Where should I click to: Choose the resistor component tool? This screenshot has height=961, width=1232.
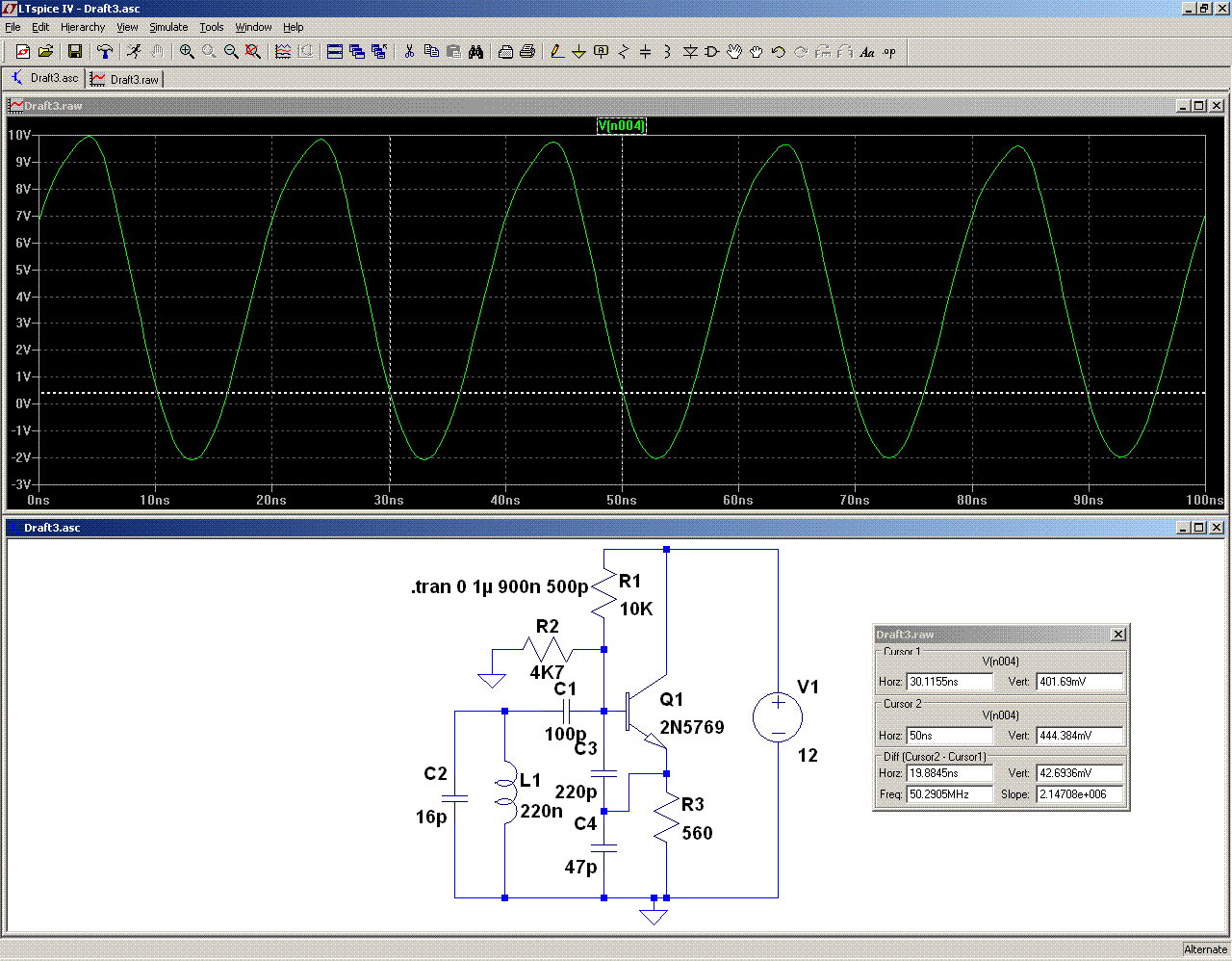tap(623, 52)
